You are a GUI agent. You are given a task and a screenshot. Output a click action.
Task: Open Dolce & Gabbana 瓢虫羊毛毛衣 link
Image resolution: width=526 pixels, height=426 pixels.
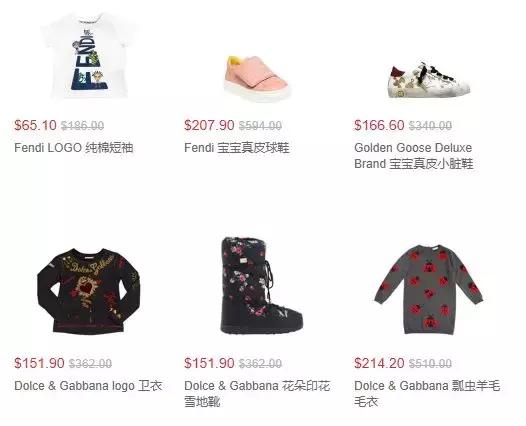[x=427, y=393]
